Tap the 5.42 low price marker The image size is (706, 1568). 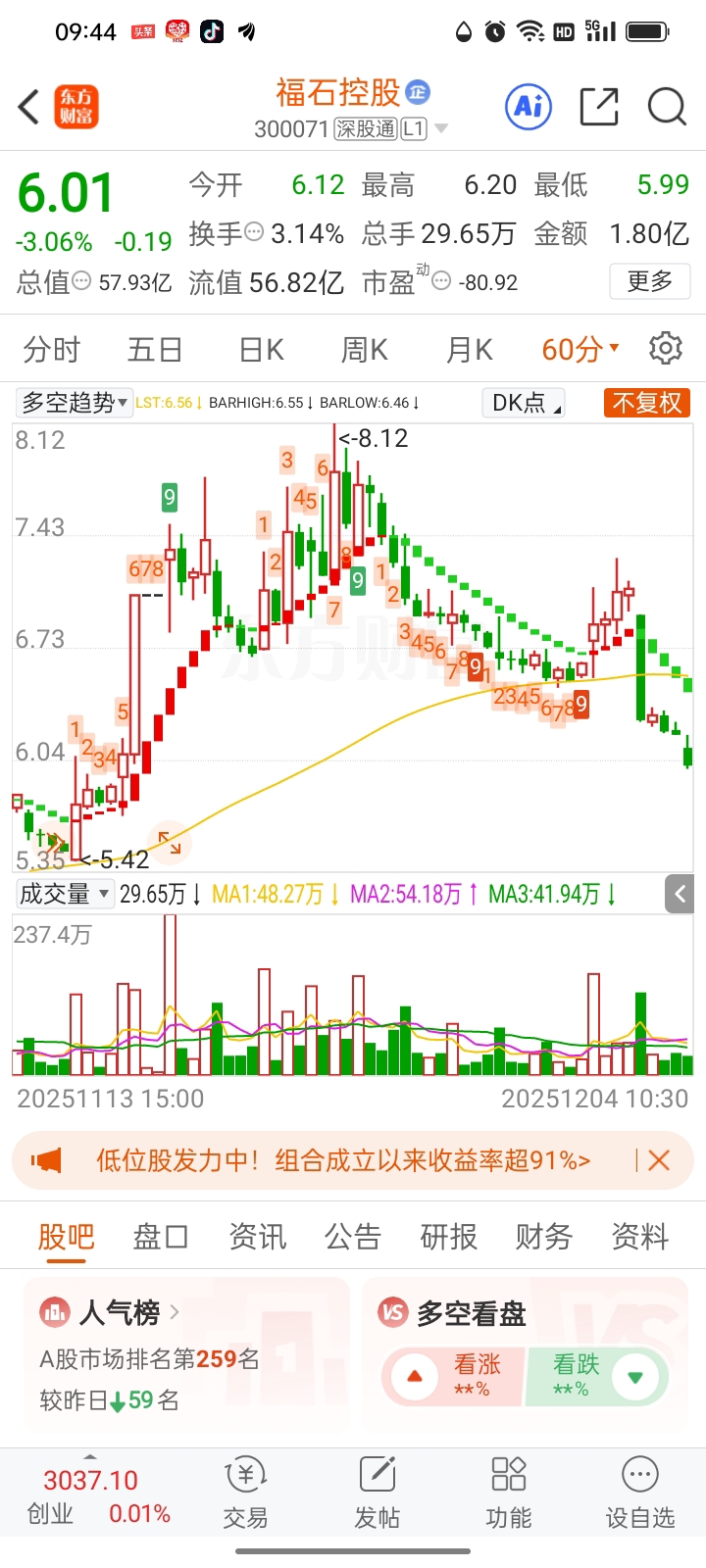pyautogui.click(x=115, y=859)
